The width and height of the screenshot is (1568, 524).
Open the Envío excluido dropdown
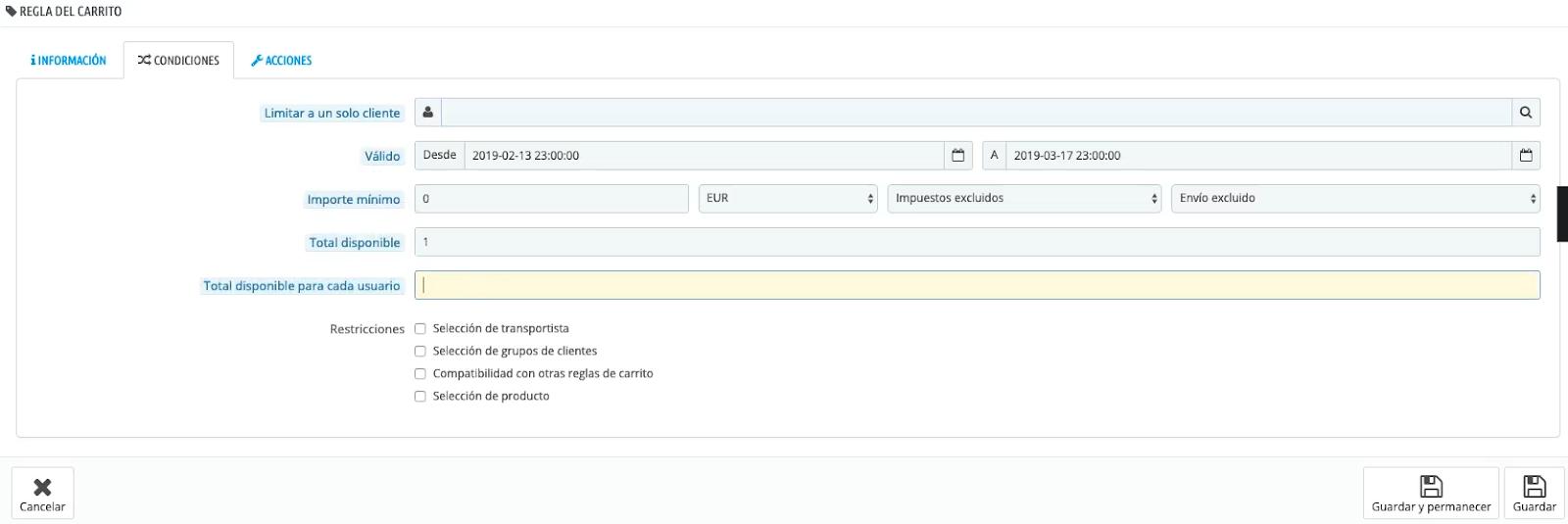click(1355, 199)
